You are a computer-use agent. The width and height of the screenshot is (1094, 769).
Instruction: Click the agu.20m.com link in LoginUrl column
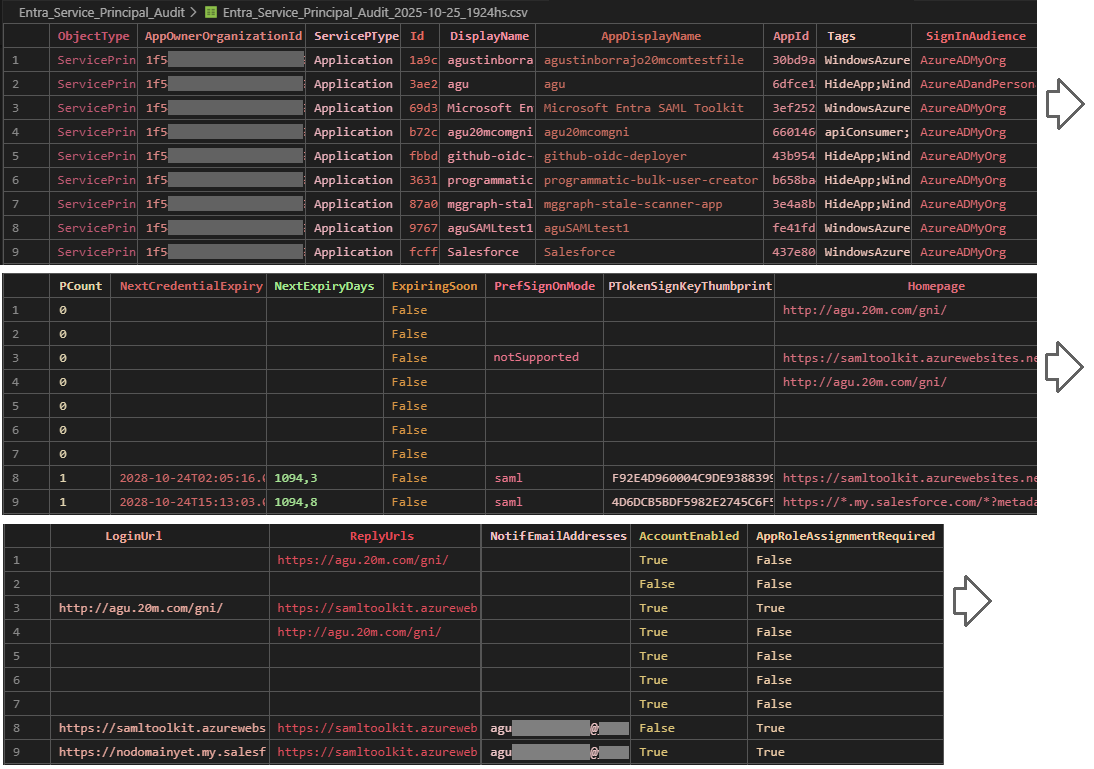click(140, 608)
